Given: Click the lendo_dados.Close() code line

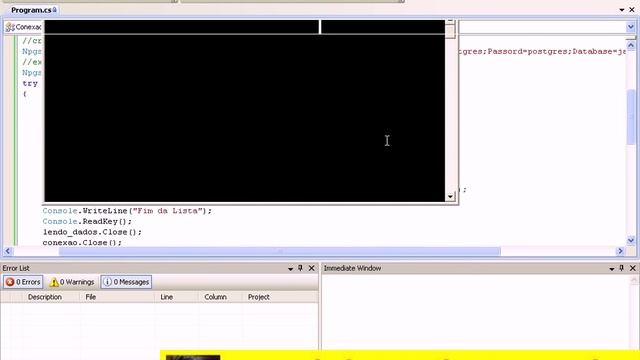Looking at the screenshot, I should click(92, 232).
